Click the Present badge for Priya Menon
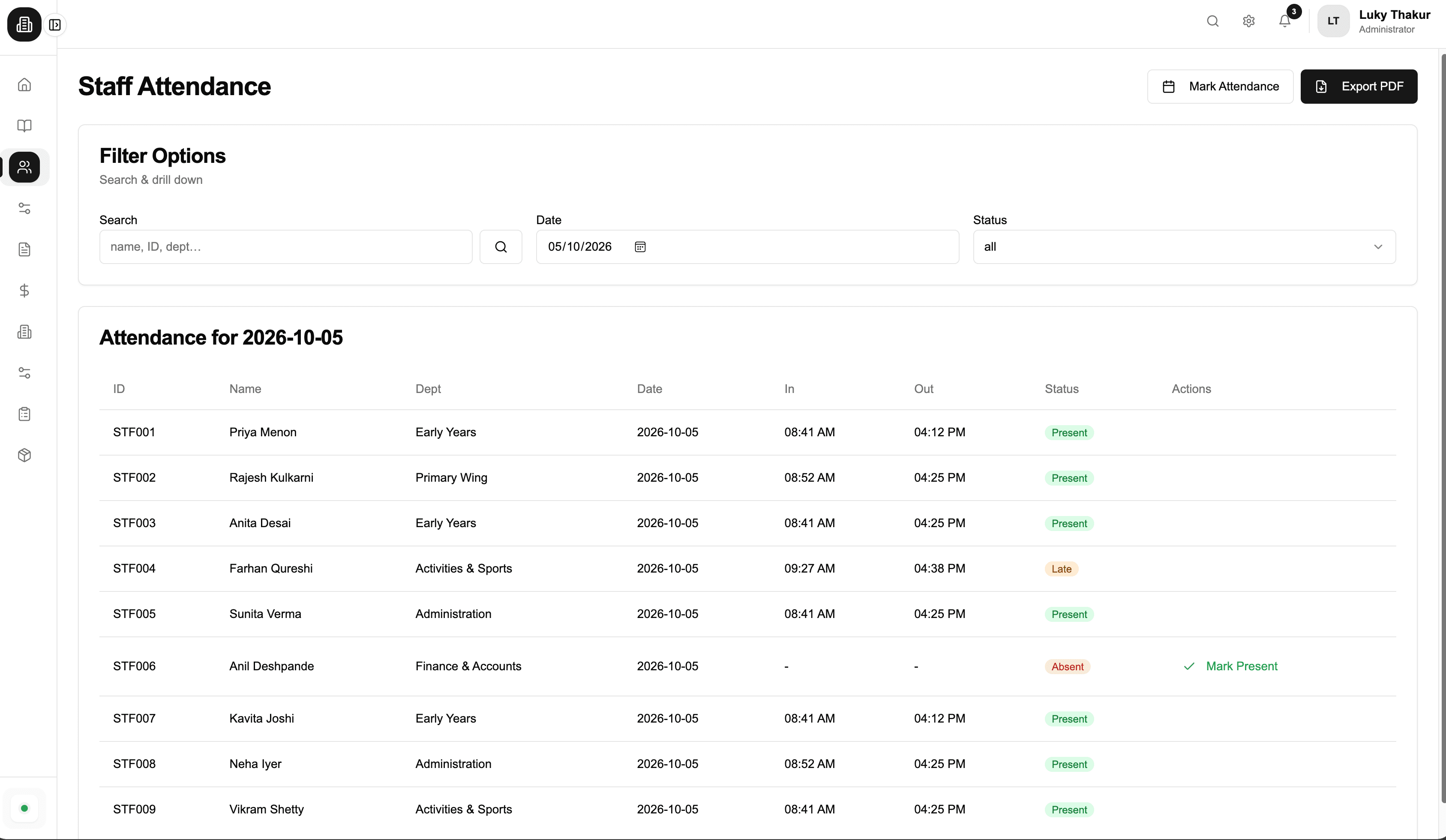 1069,432
